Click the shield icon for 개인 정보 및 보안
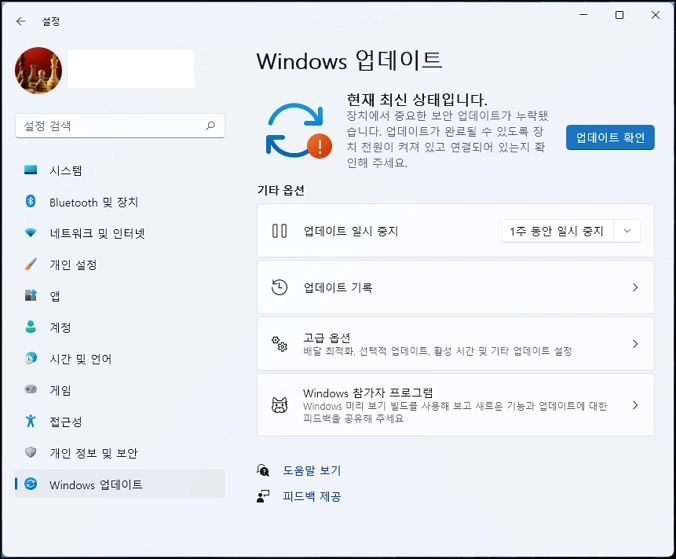This screenshot has height=559, width=676. [31, 452]
